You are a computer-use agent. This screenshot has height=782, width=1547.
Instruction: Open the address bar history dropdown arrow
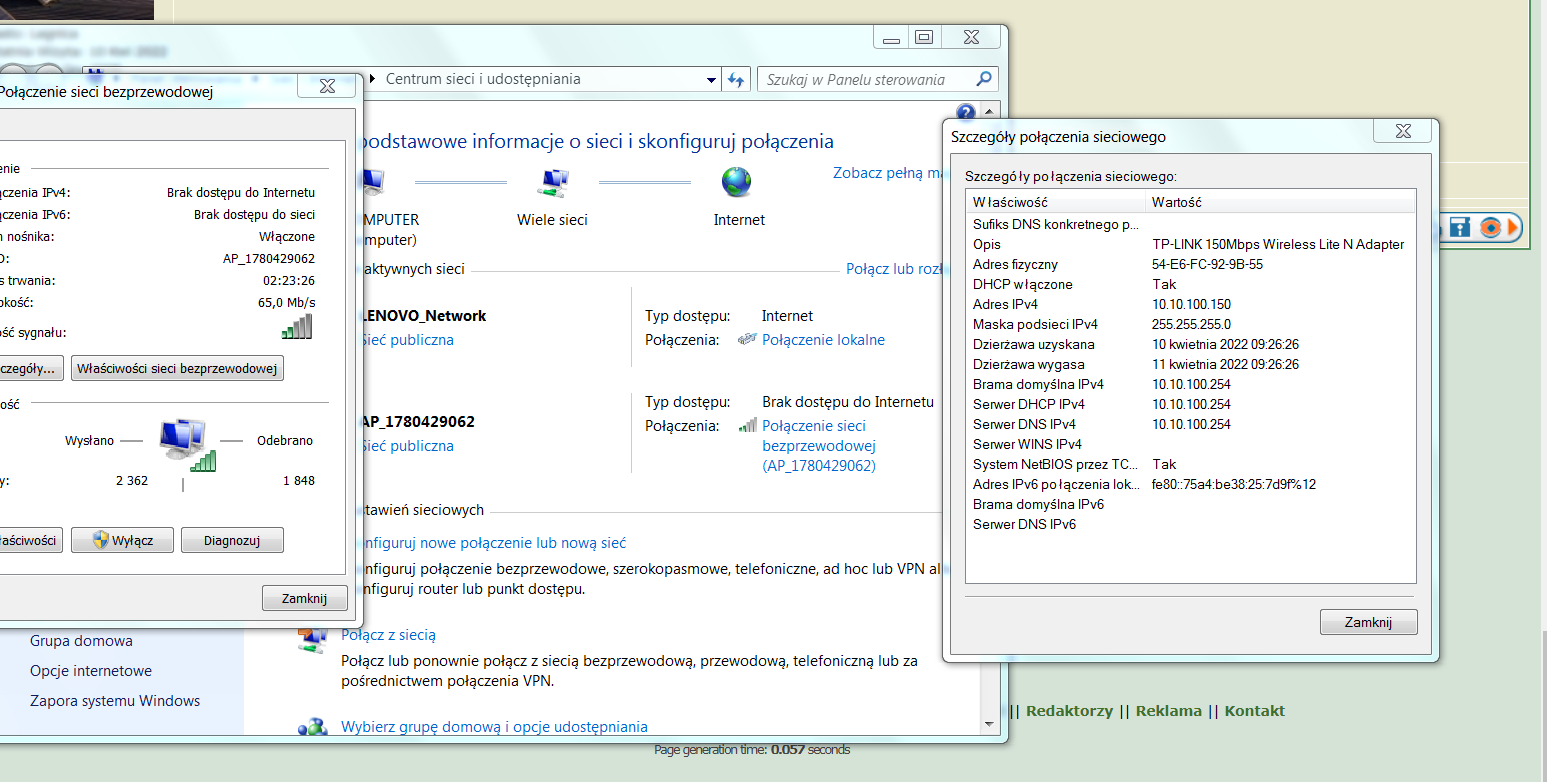coord(711,80)
